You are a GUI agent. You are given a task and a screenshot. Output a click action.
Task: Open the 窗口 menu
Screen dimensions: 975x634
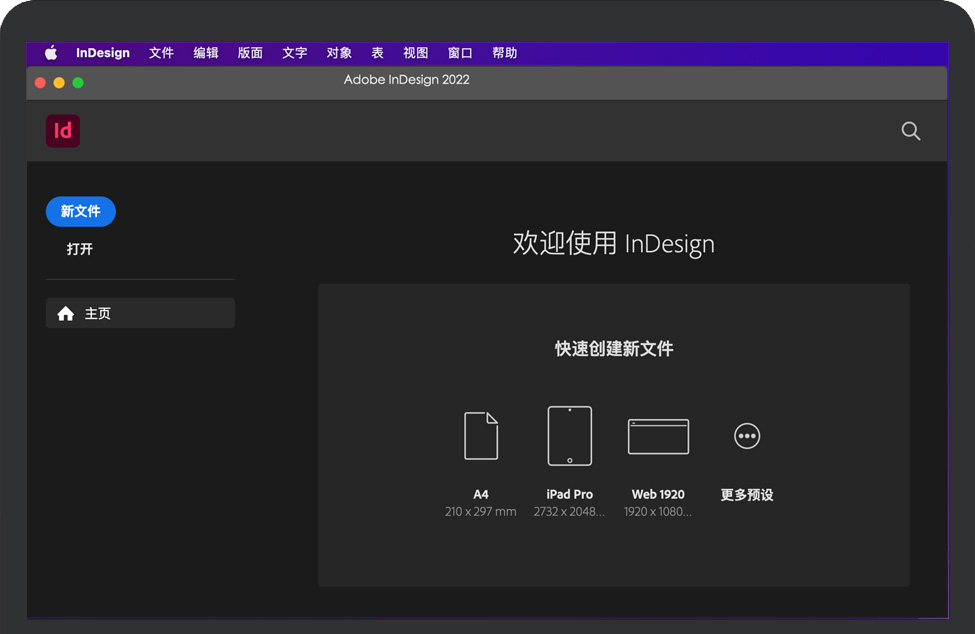(x=460, y=53)
